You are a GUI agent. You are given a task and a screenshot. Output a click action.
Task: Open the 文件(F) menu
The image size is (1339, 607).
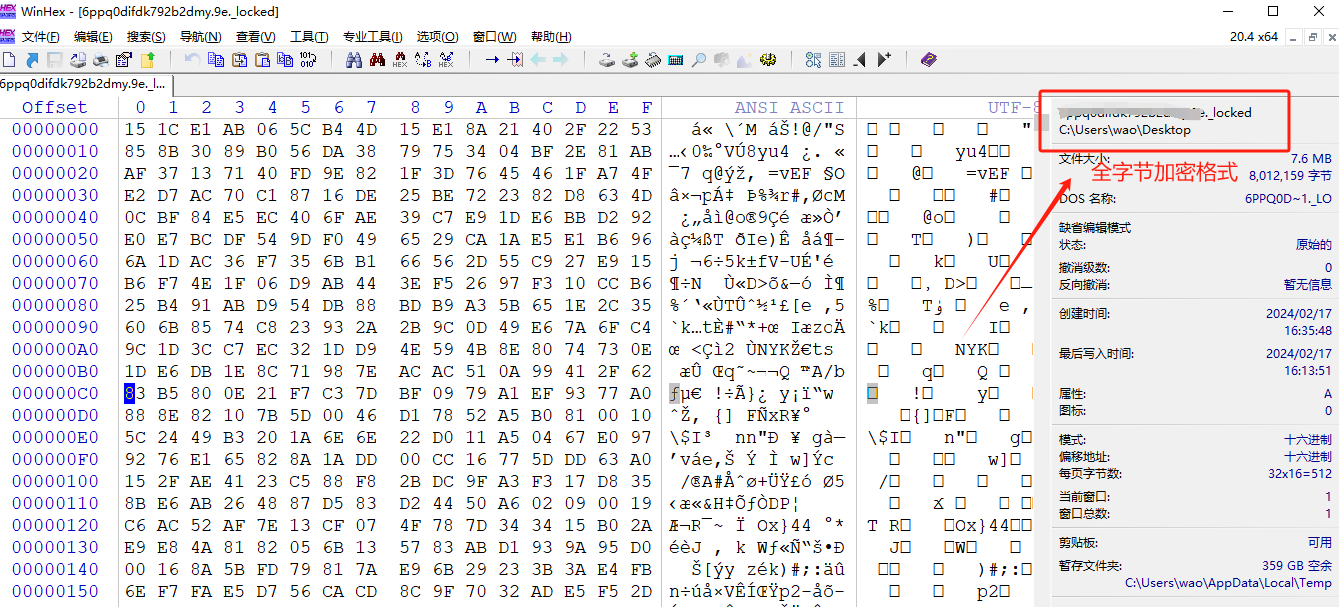[41, 37]
